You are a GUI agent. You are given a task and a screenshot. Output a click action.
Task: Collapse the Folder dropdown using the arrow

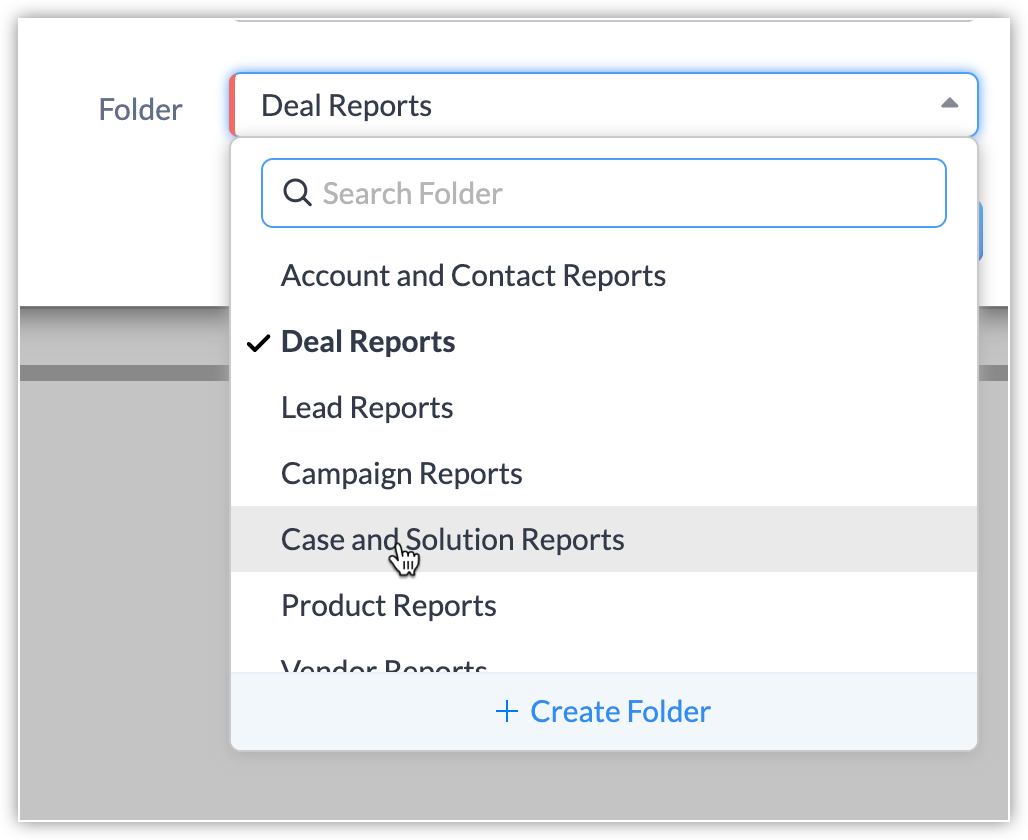pyautogui.click(x=949, y=104)
